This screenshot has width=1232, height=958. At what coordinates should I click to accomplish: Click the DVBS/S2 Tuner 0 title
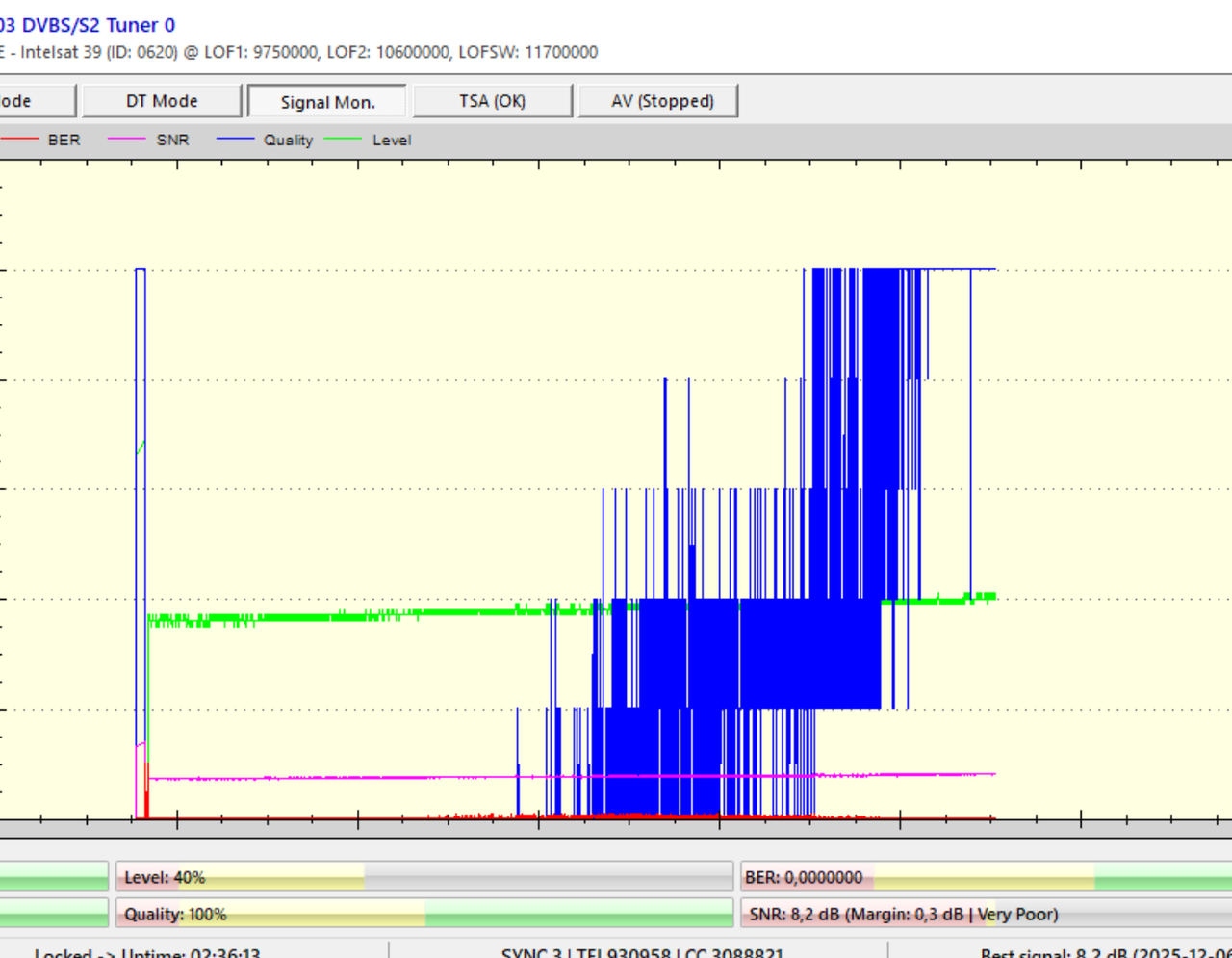click(88, 25)
